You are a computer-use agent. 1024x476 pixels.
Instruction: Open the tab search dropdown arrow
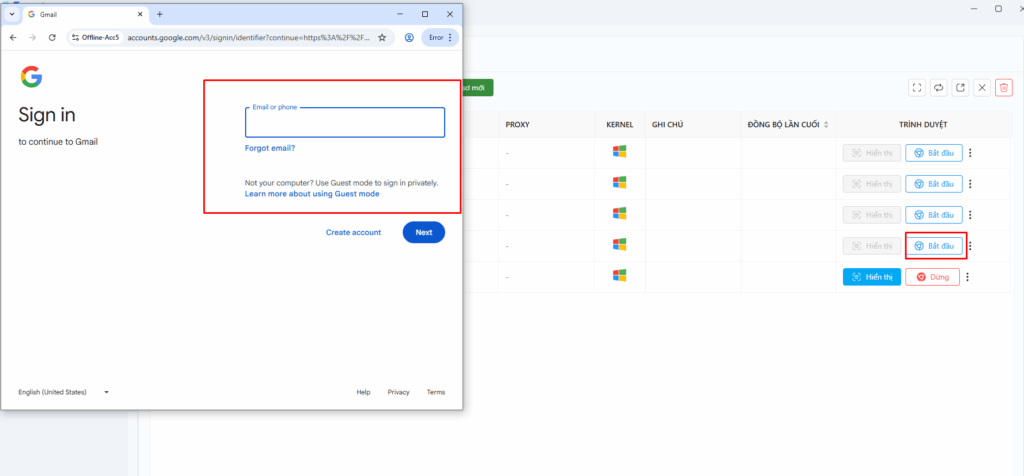coord(11,14)
